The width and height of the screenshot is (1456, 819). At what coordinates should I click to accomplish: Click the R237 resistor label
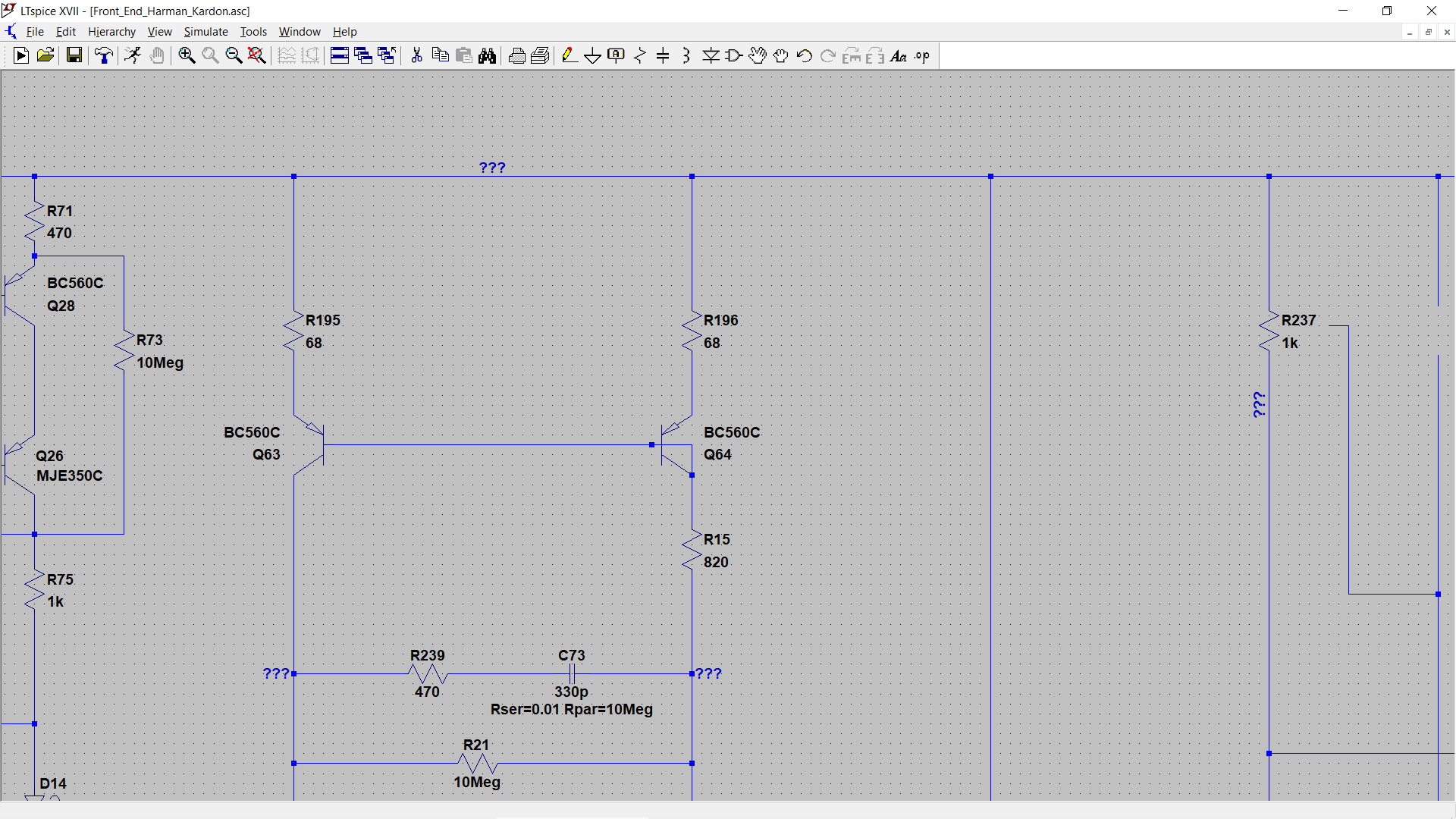[1298, 320]
